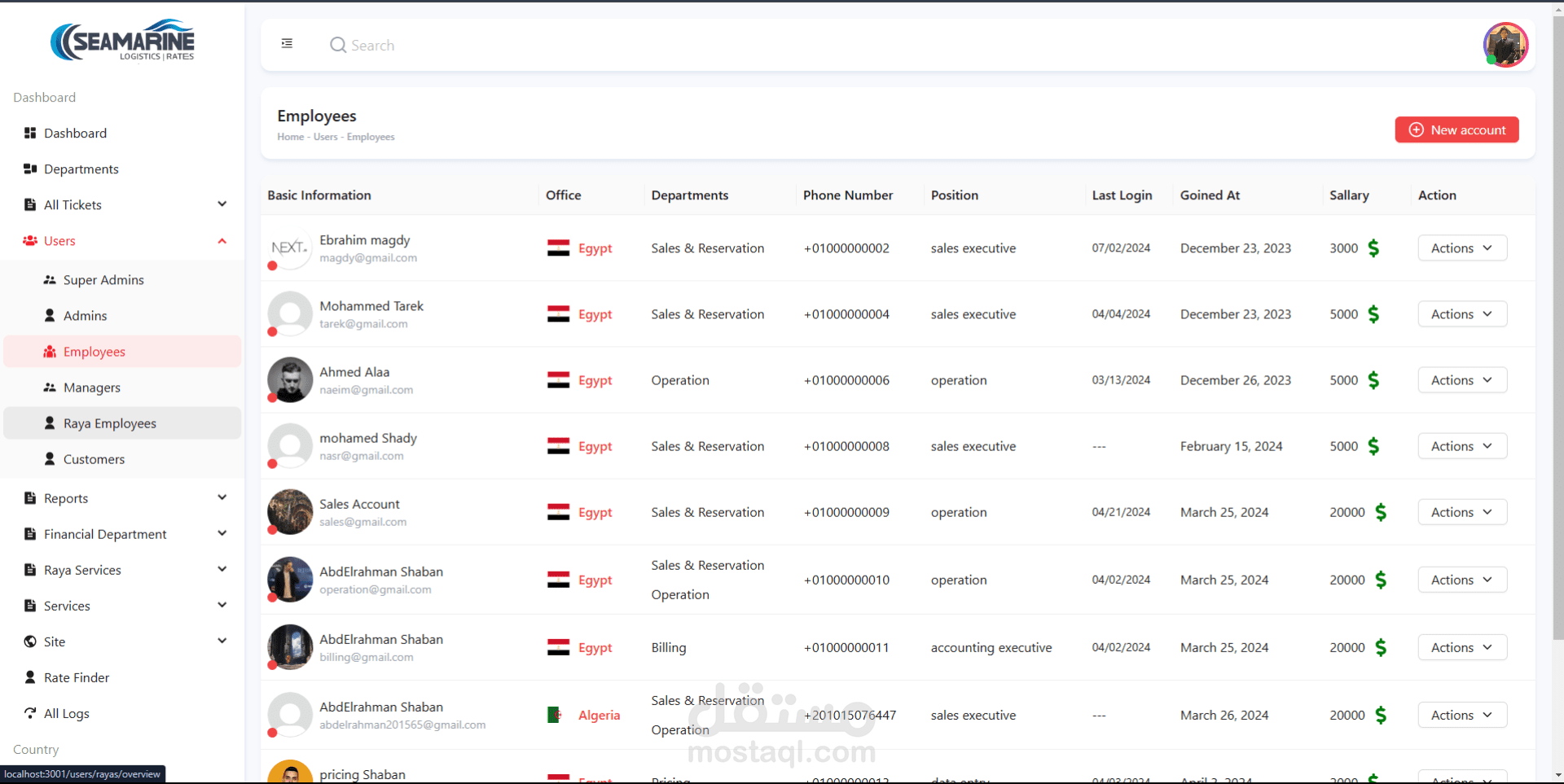This screenshot has width=1564, height=784.
Task: Click the Admins person icon
Action: click(50, 315)
